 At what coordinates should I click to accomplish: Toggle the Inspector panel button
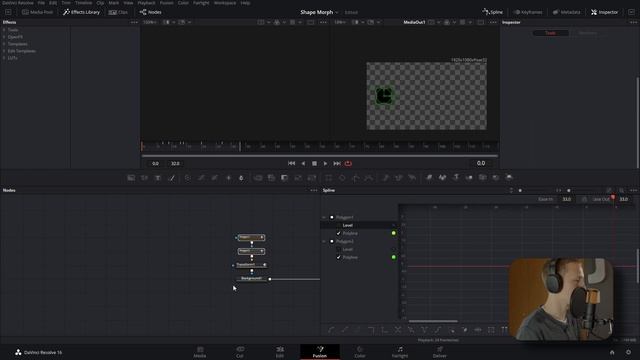click(604, 12)
